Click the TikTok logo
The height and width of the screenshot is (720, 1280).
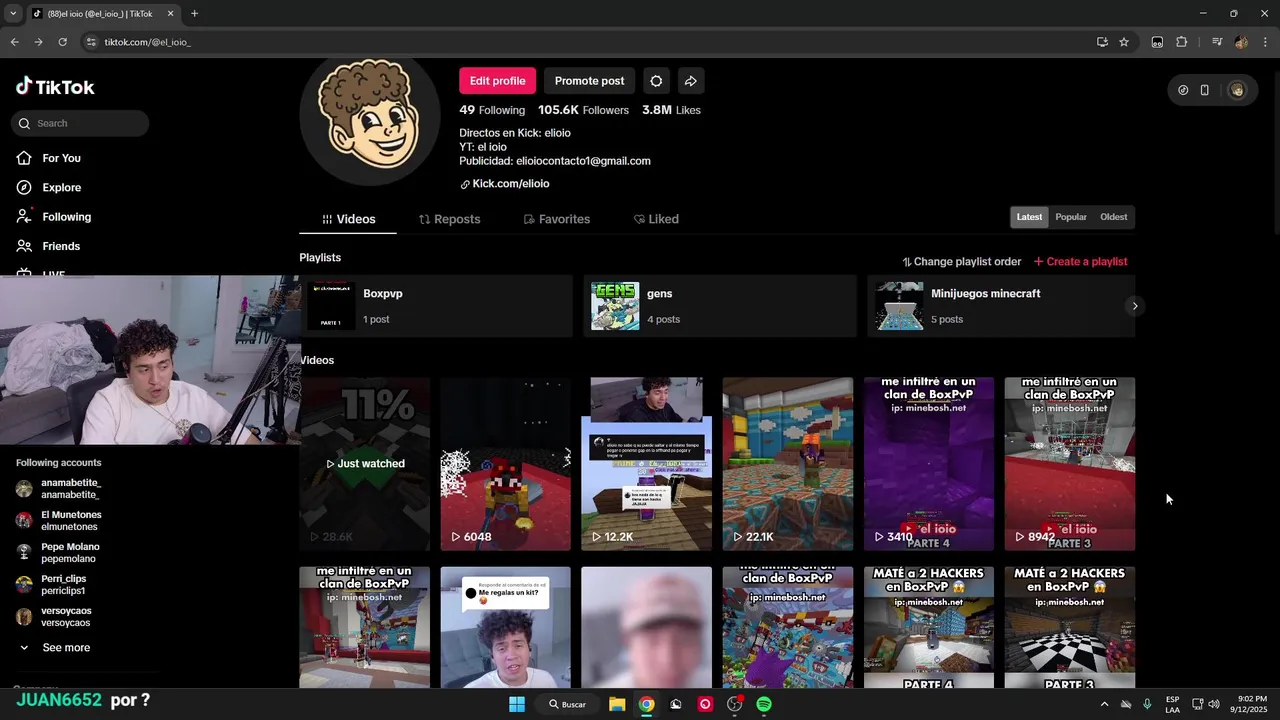click(55, 87)
